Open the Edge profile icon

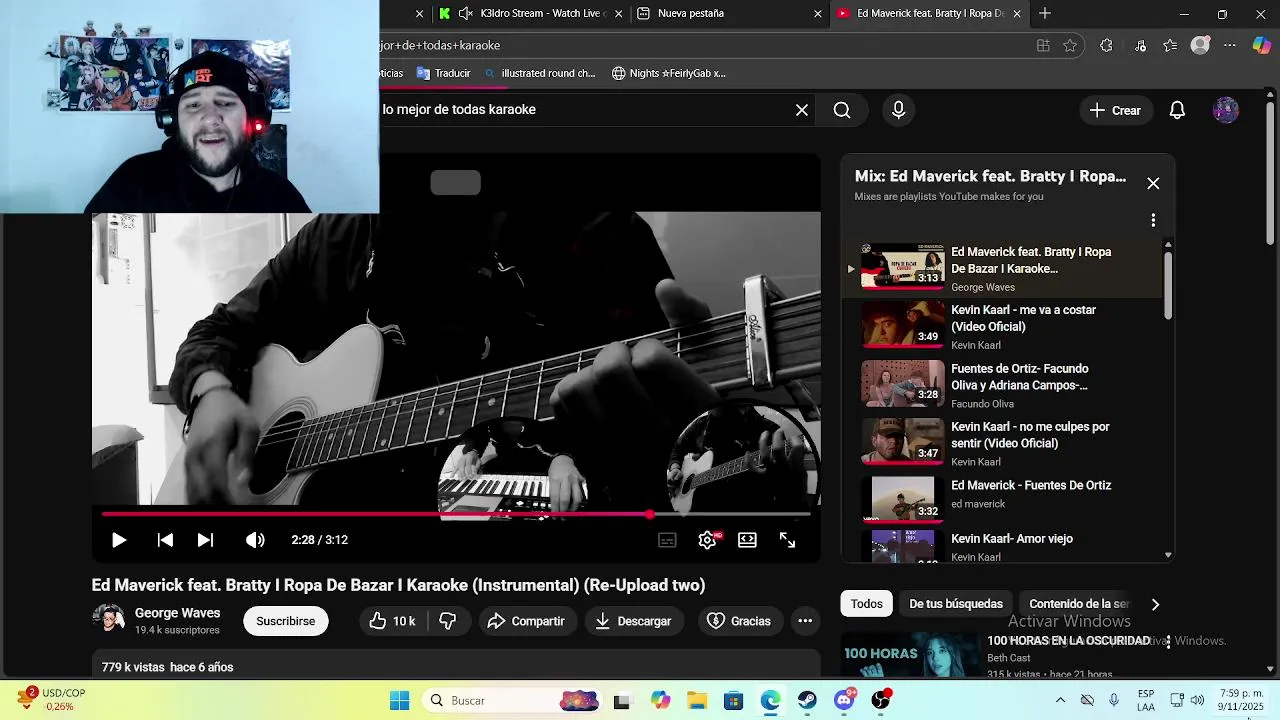pyautogui.click(x=1201, y=45)
